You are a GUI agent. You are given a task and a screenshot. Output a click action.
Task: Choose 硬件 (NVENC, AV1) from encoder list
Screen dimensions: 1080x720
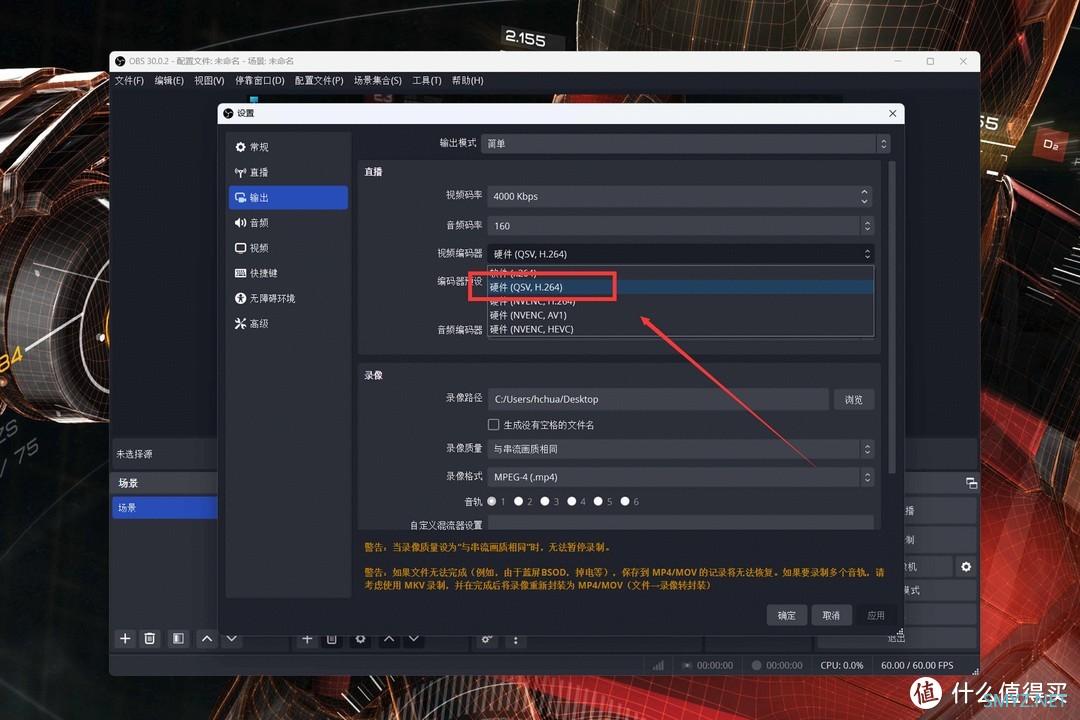pos(681,315)
